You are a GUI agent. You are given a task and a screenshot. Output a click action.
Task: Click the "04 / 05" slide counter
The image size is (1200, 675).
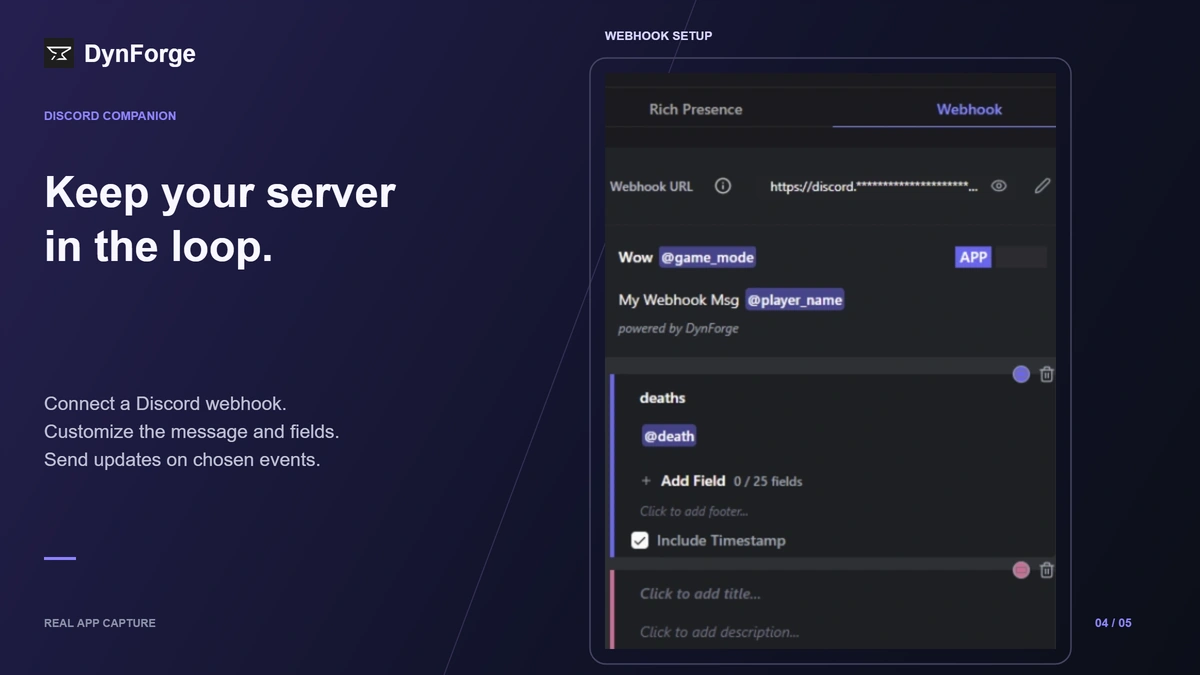tap(1113, 623)
